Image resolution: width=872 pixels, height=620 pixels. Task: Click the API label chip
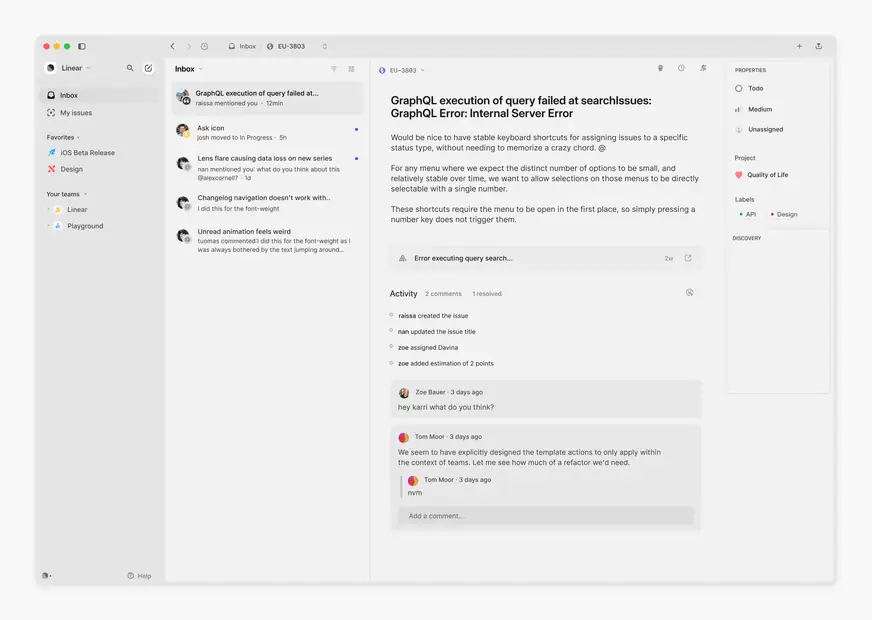point(747,214)
